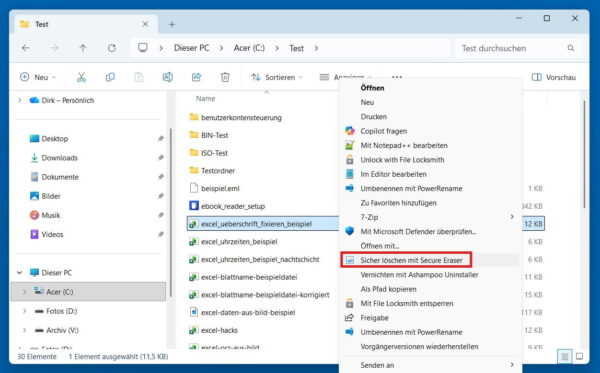
Task: Expand the Archiv (V:) drive node
Action: tap(24, 330)
